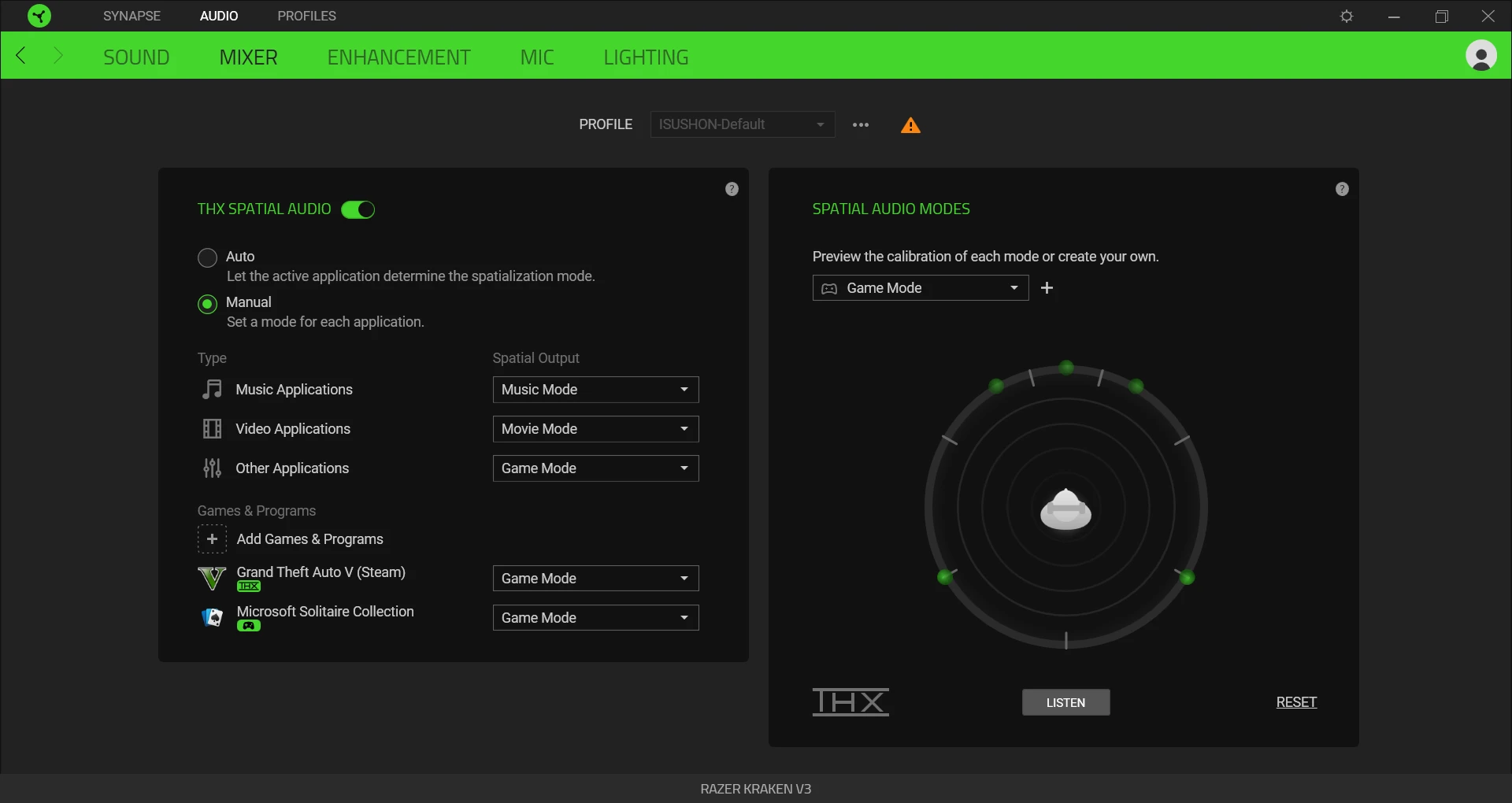
Task: Select the lower-left rear speaker dot
Action: [x=945, y=578]
